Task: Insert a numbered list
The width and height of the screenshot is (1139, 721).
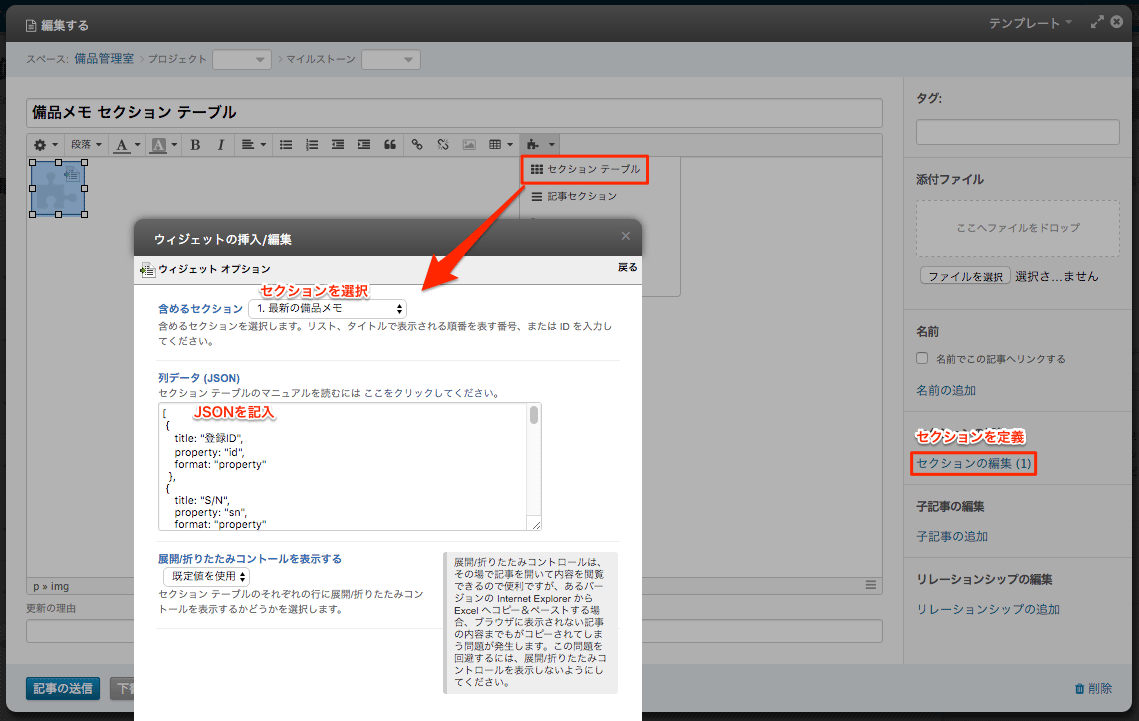Action: (x=312, y=145)
